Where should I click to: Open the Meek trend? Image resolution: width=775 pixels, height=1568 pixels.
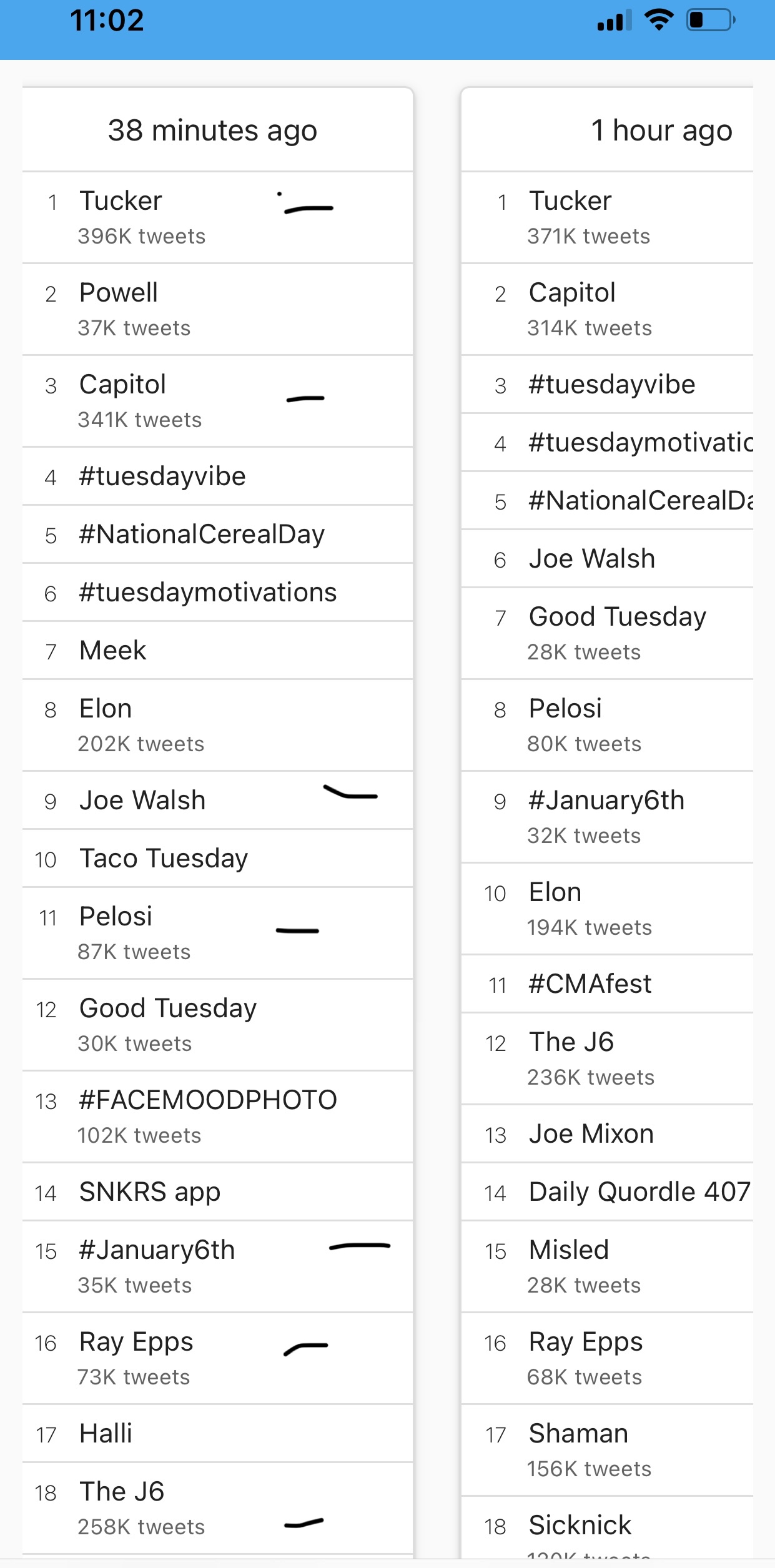pyautogui.click(x=217, y=650)
